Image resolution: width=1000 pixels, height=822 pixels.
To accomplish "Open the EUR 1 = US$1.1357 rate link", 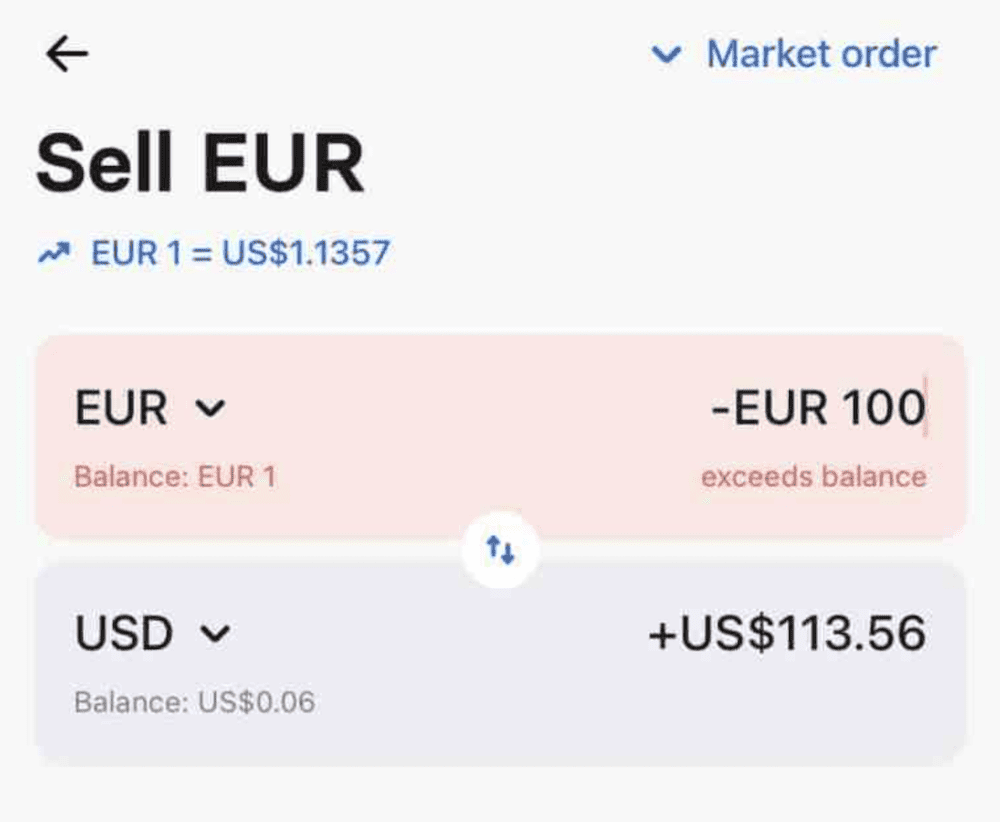I will [x=240, y=253].
